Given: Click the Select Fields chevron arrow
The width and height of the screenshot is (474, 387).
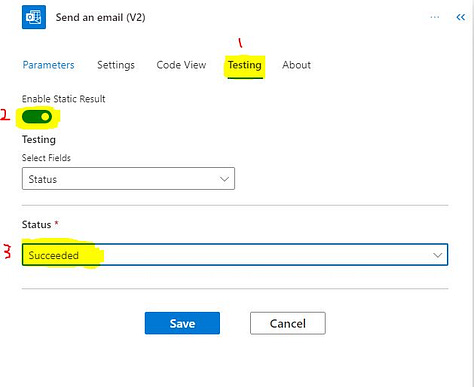Looking at the screenshot, I should pos(224,179).
